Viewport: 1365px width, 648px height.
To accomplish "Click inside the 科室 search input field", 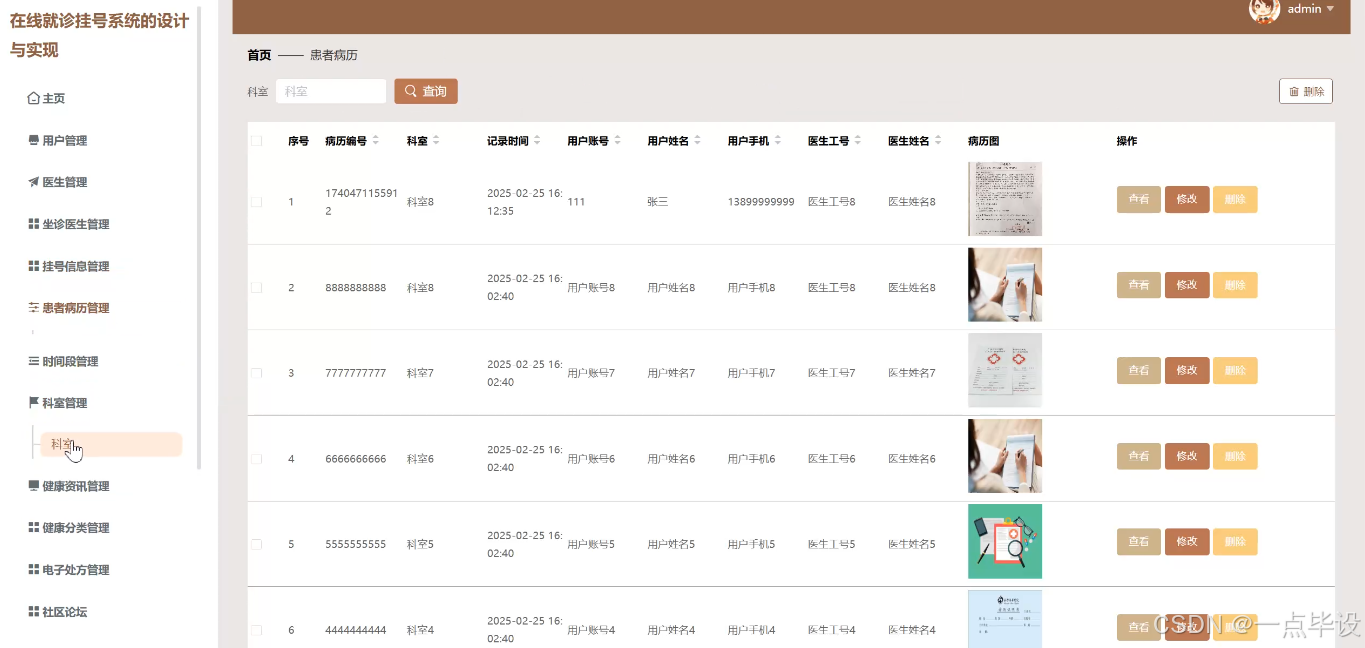I will click(x=330, y=90).
